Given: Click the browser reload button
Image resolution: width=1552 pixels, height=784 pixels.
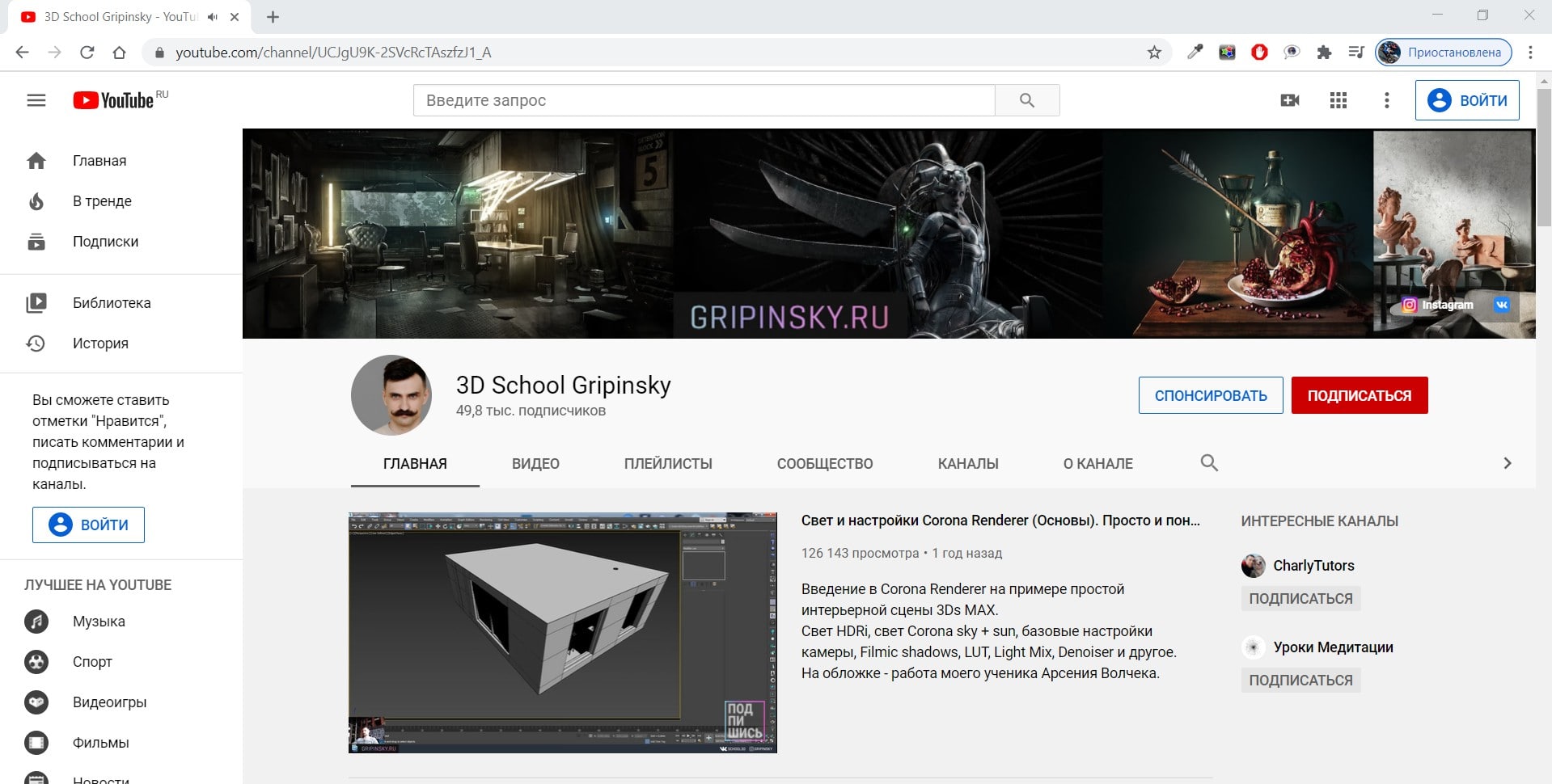Looking at the screenshot, I should point(87,53).
